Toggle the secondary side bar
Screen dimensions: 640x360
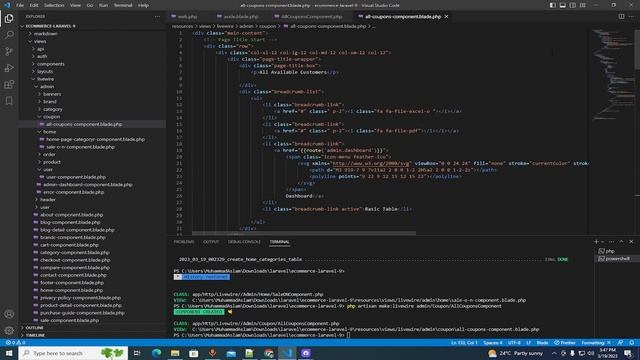pos(573,5)
